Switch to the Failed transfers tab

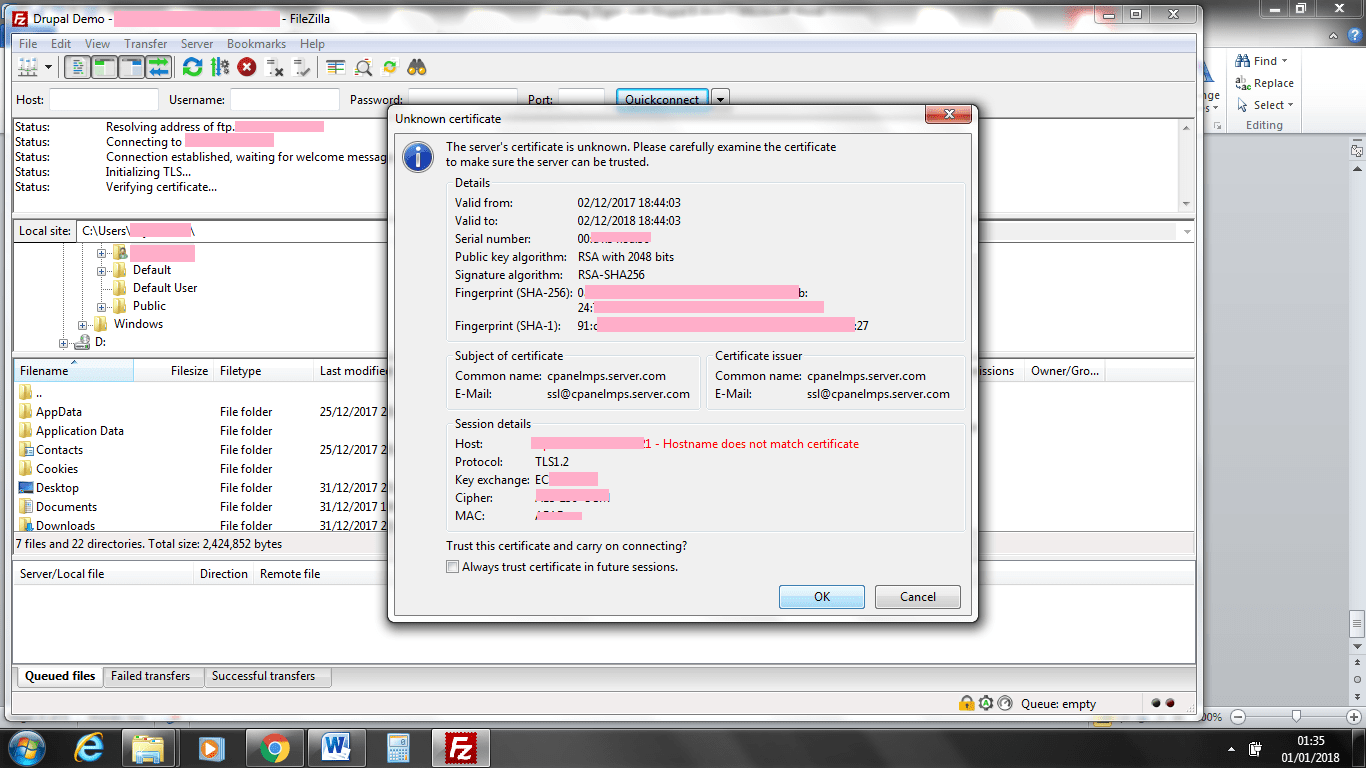(x=150, y=676)
